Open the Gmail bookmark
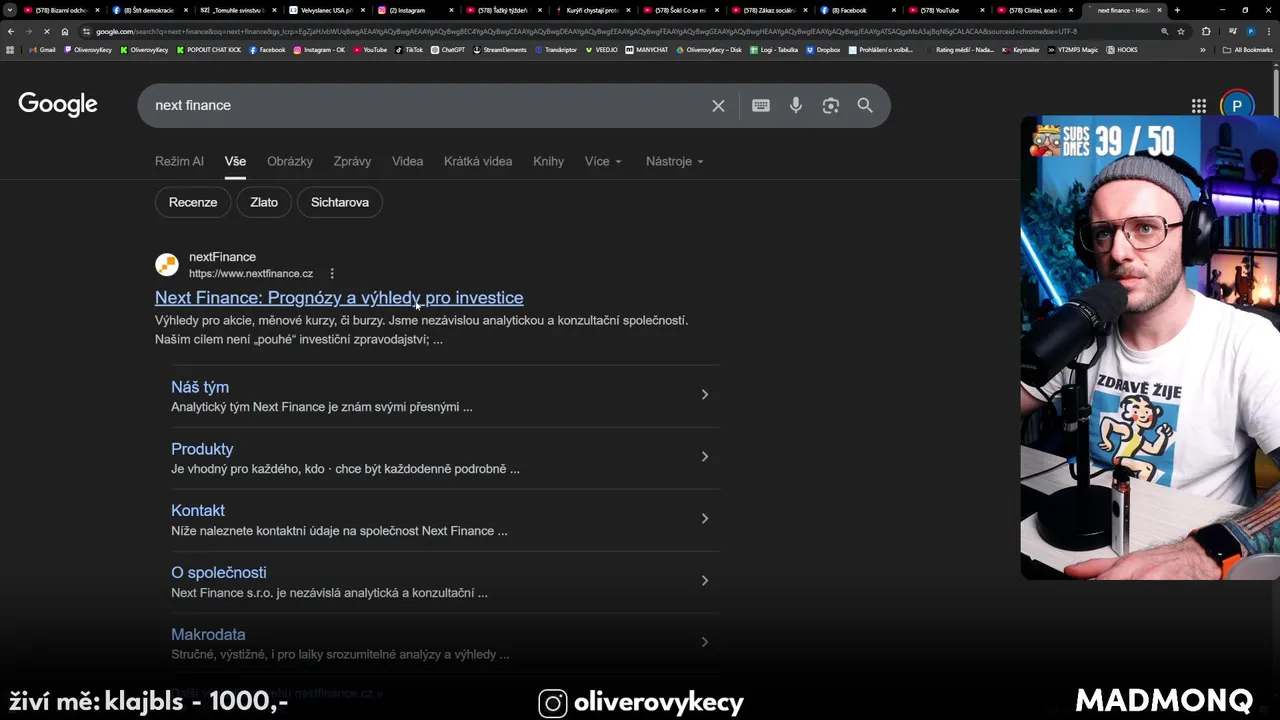Image resolution: width=1280 pixels, height=720 pixels. (42, 49)
